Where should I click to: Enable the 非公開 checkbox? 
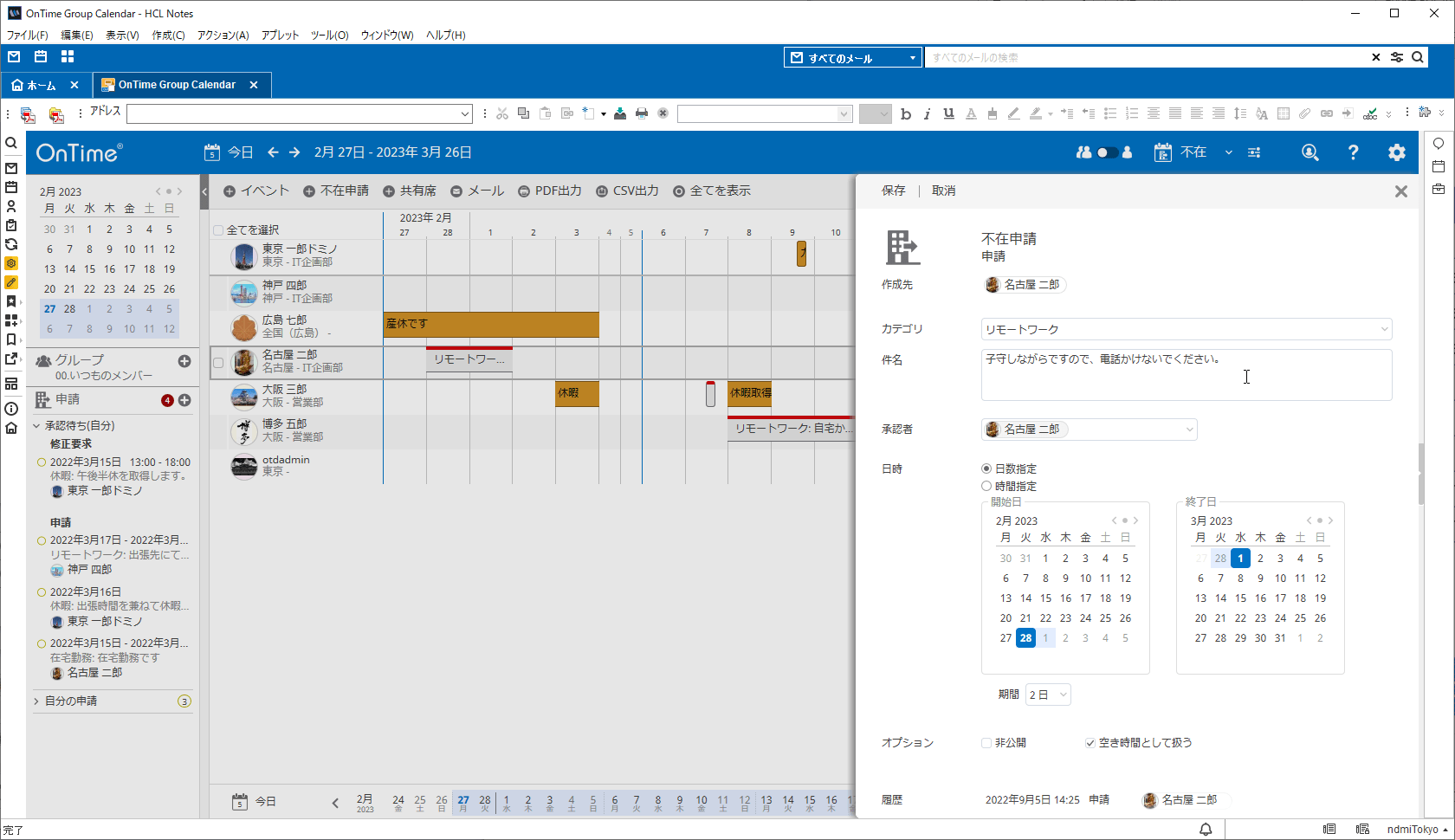pyautogui.click(x=986, y=743)
